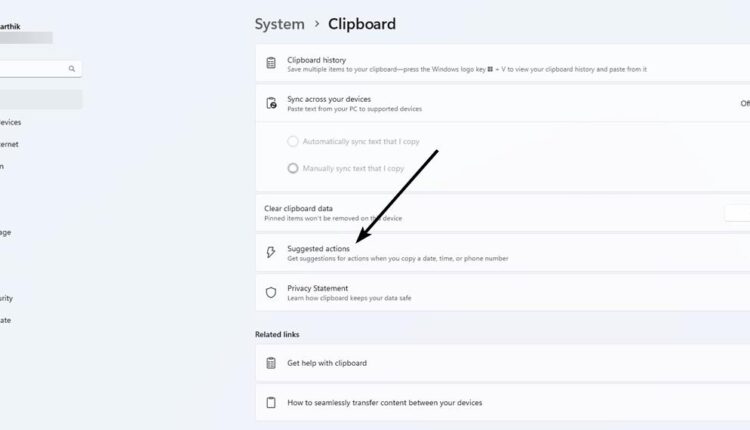Select the highlighted sidebar navigation item
750x430 pixels.
[x=41, y=99]
